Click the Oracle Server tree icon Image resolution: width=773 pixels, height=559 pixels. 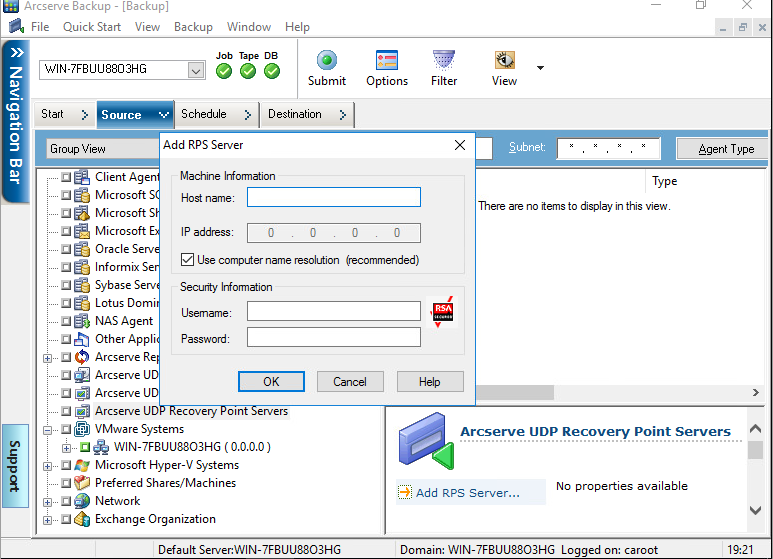82,249
